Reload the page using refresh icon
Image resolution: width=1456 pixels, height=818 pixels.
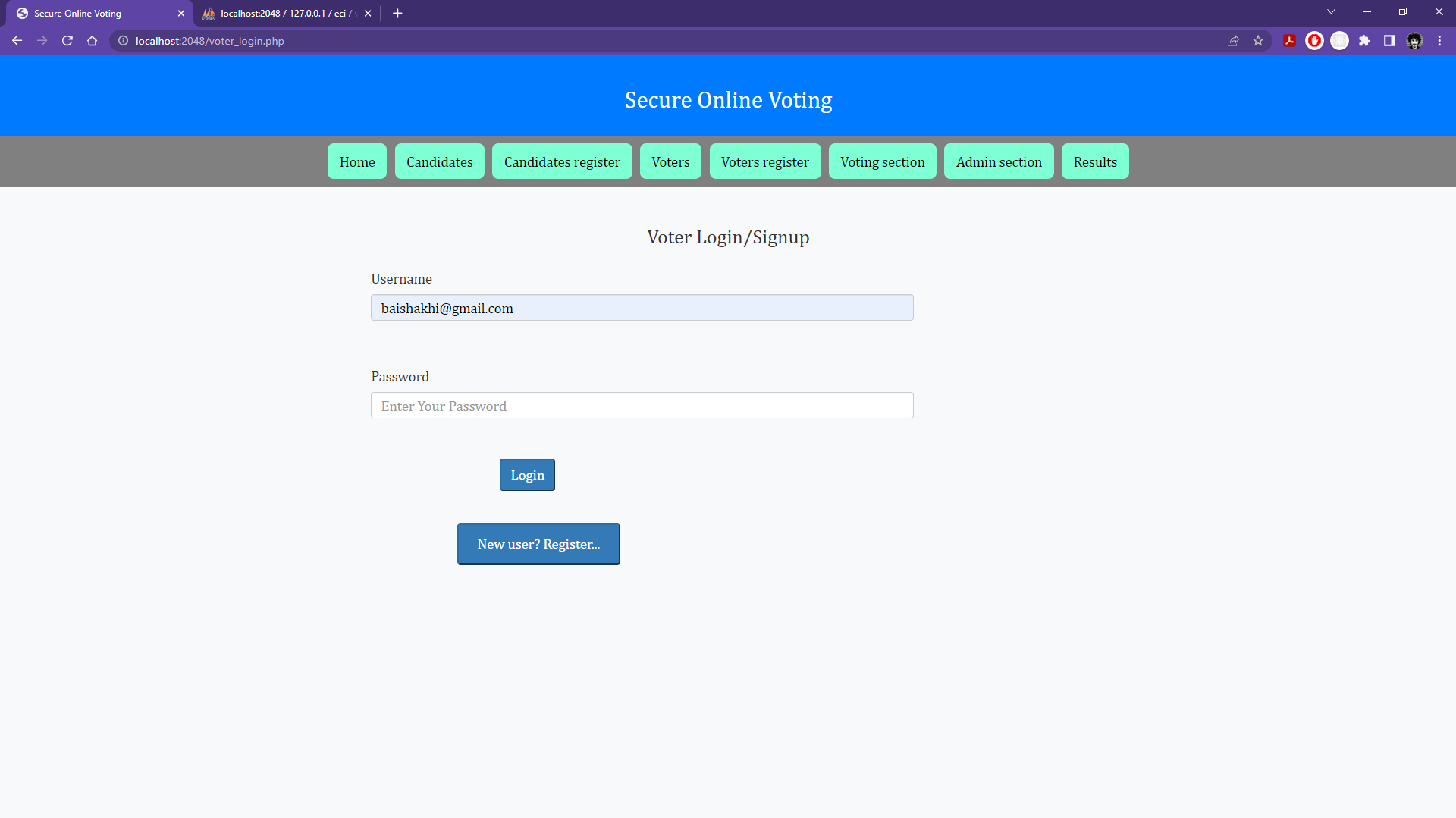(x=67, y=41)
